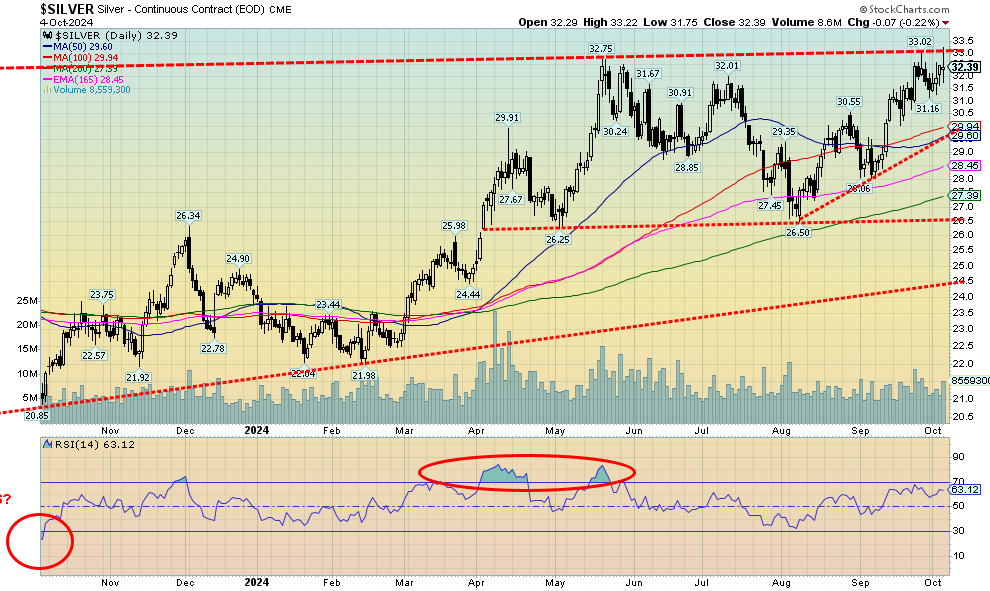Click the volume bars icon in legend
Screen dimensions: 990x591
pos(45,88)
